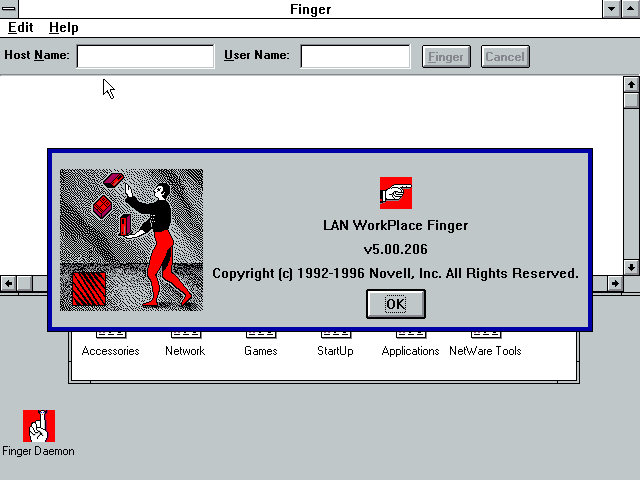This screenshot has width=640, height=480.
Task: Open the Finger window control menu box
Action: 9,9
